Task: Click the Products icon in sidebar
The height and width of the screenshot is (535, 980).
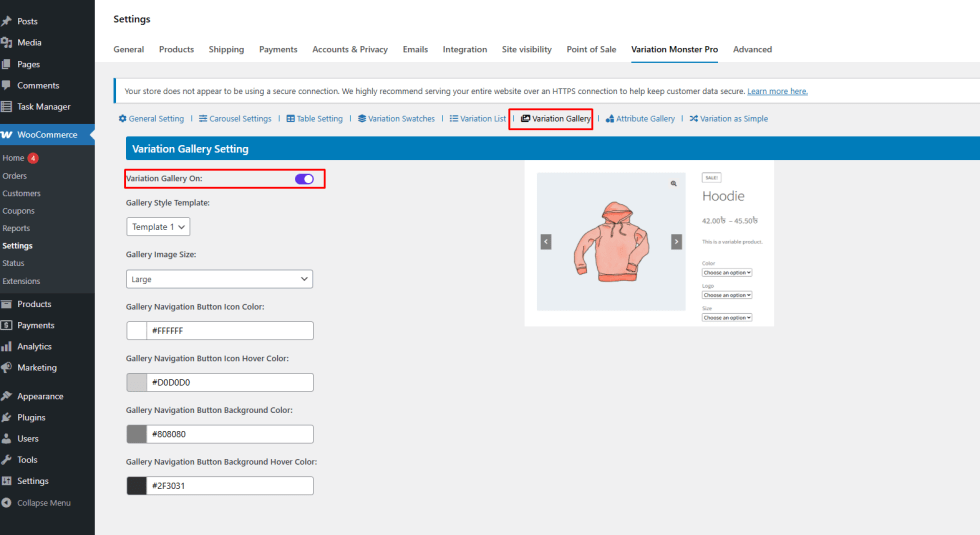Action: point(6,304)
